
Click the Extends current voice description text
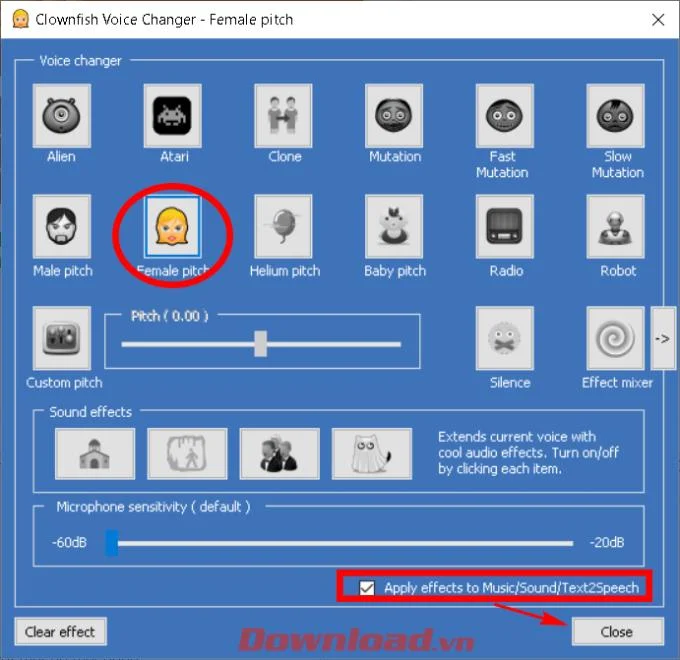528,453
